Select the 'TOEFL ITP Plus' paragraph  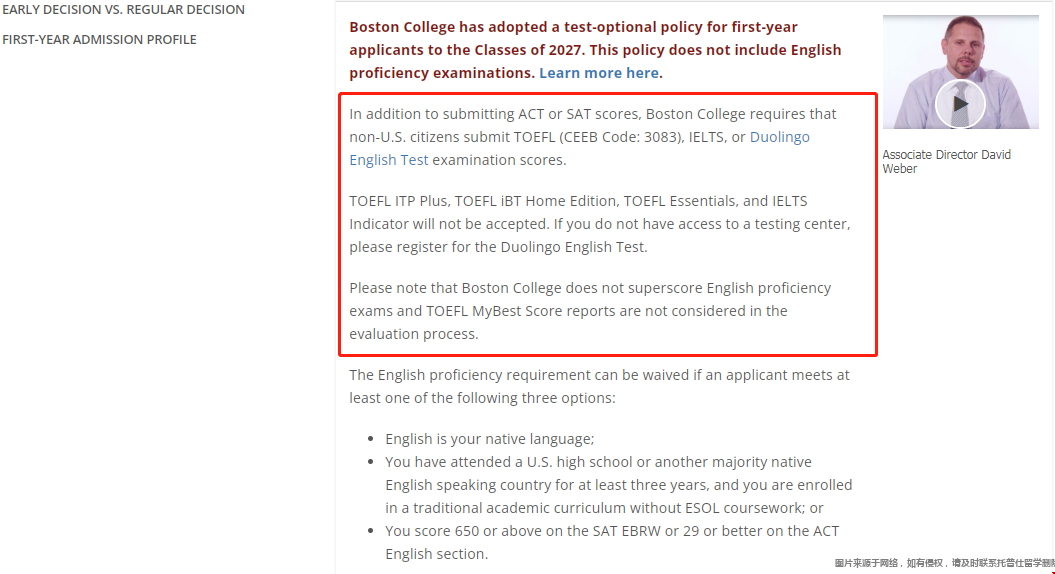click(x=599, y=224)
